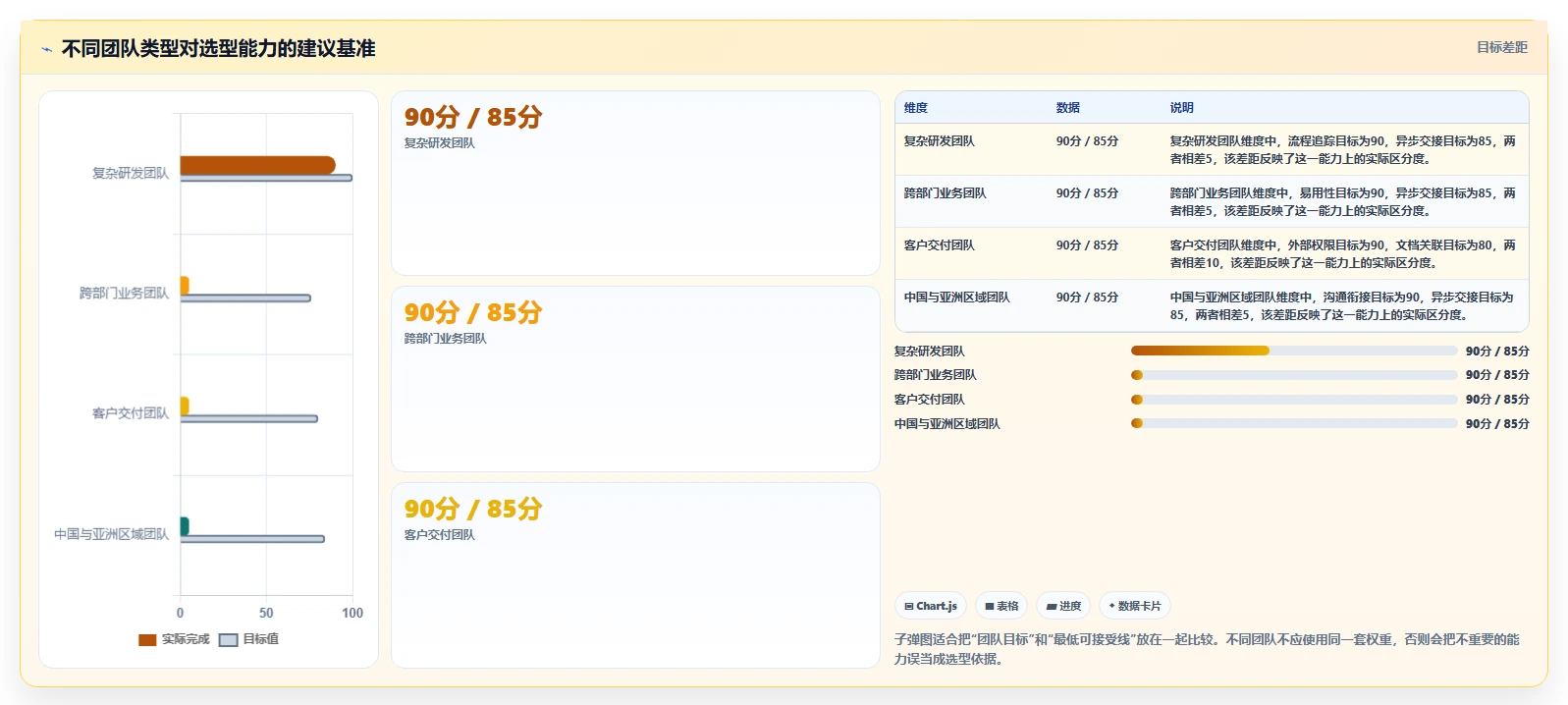1568x705 pixels.
Task: Click the description mentioning 易用性目标为90
Action: 1343,202
